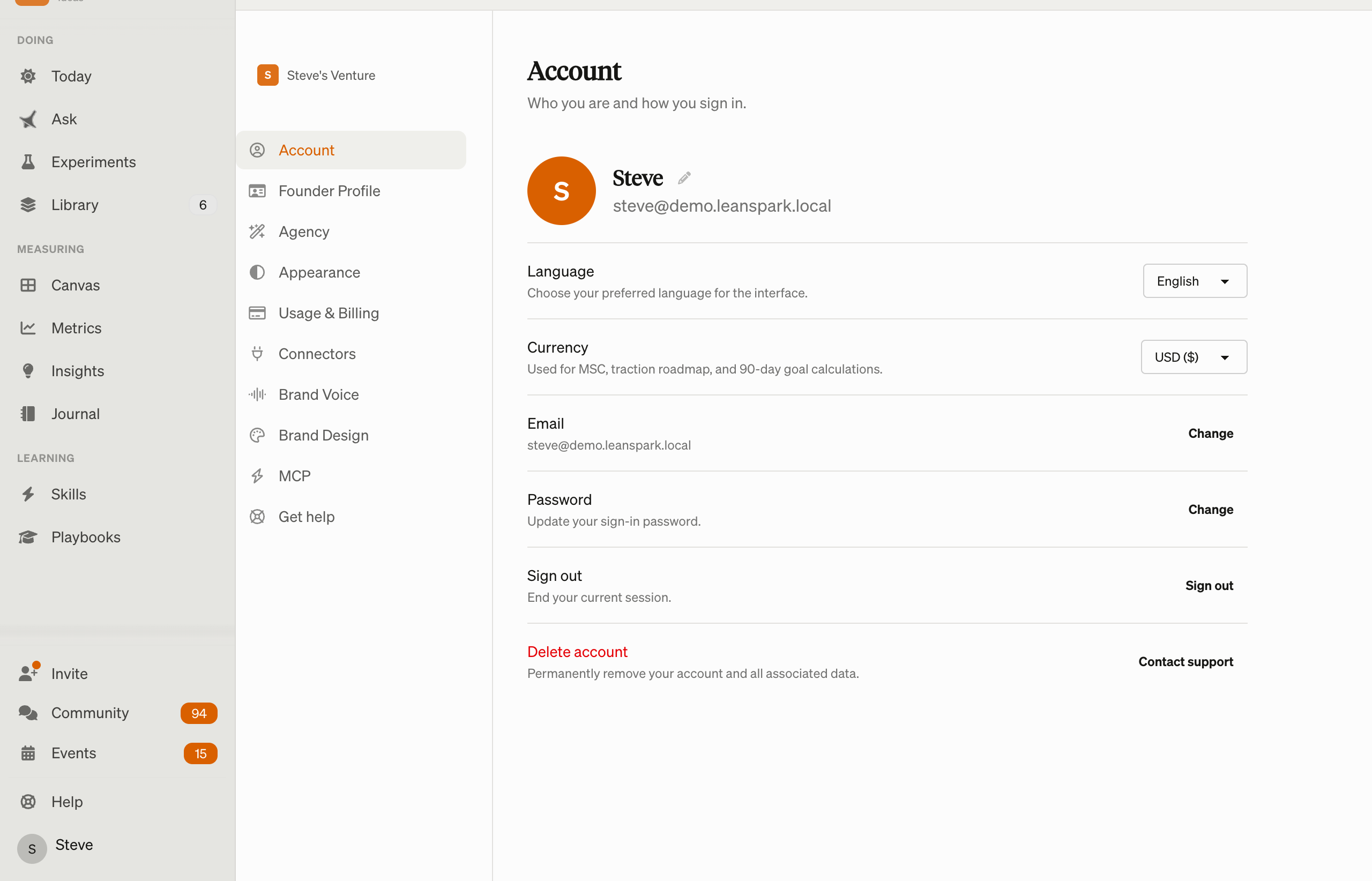Switch to Founder Profile settings
Screen dimensions: 1372x881
click(x=351, y=191)
